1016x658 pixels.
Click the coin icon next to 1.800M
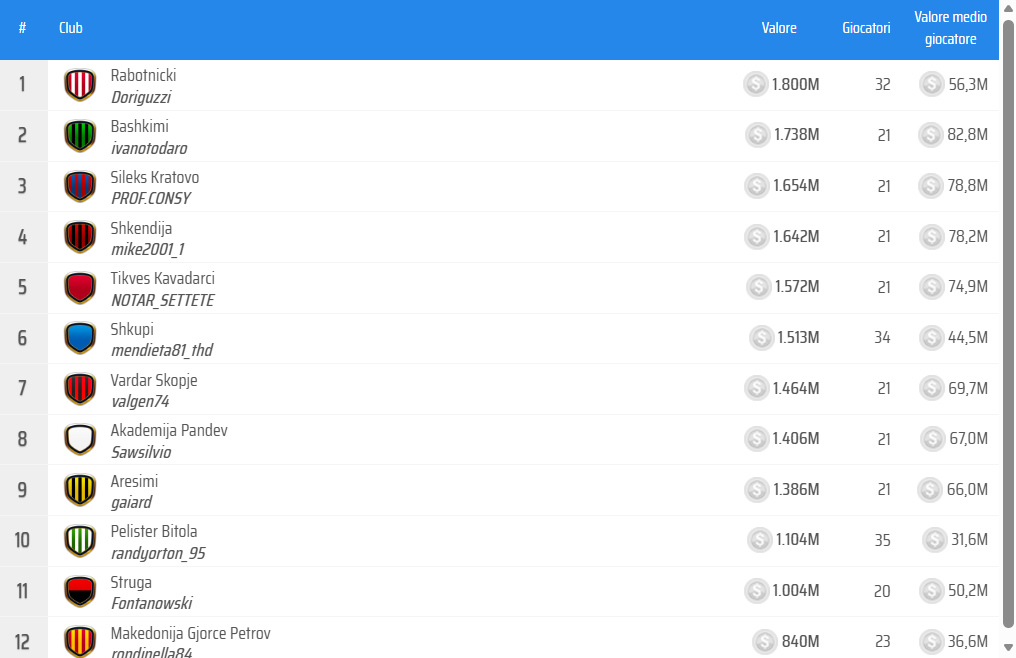pos(757,85)
